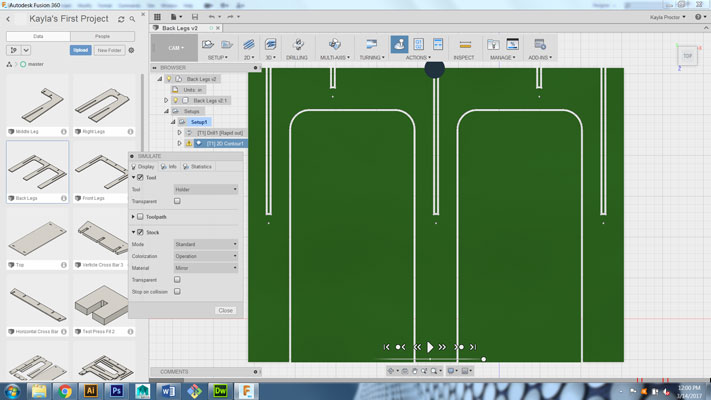The image size is (711, 400).
Task: Switch to the Display tab in Simulate
Action: pyautogui.click(x=143, y=166)
